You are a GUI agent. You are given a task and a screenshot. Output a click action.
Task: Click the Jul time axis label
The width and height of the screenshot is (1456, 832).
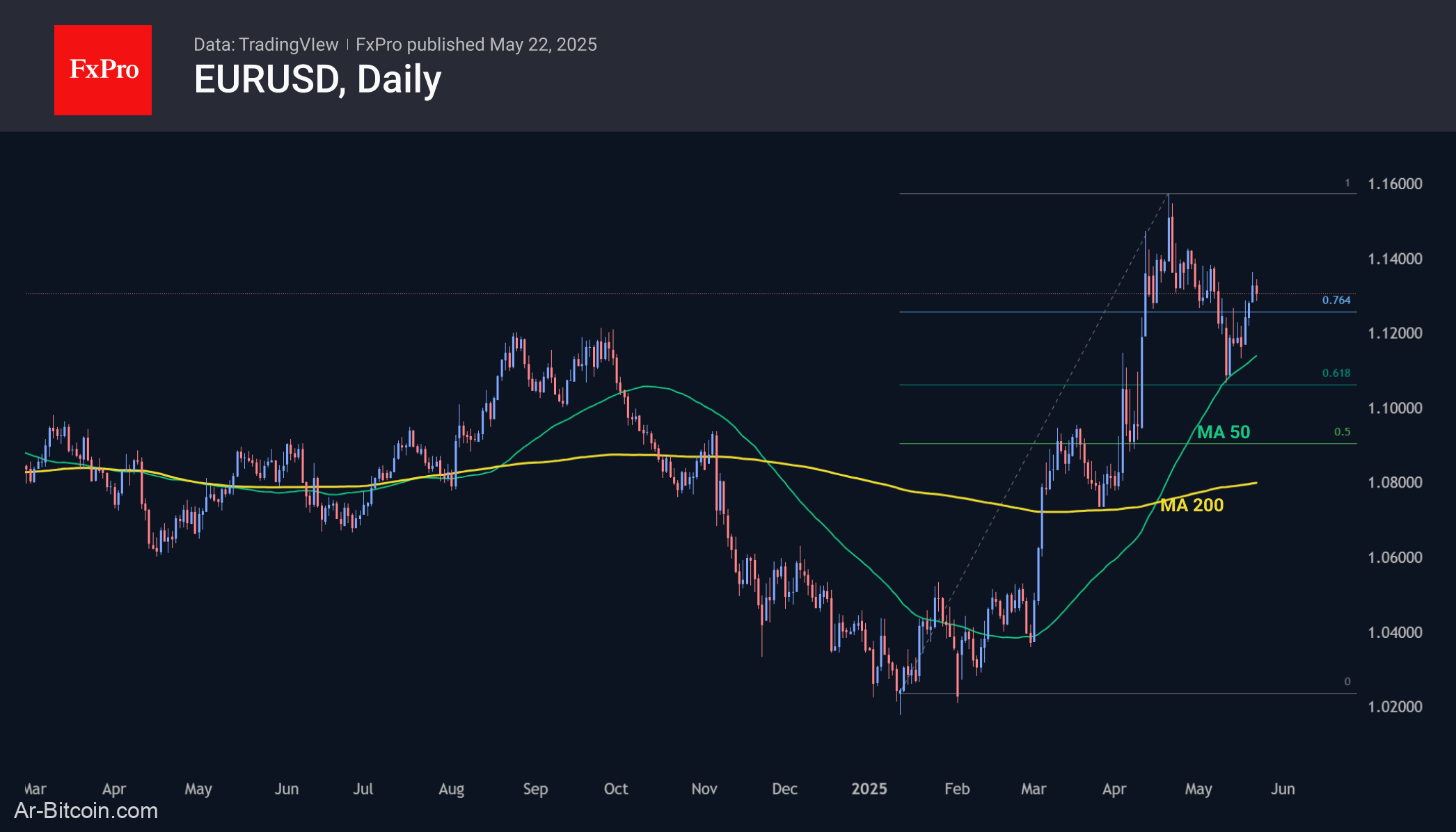coord(363,789)
